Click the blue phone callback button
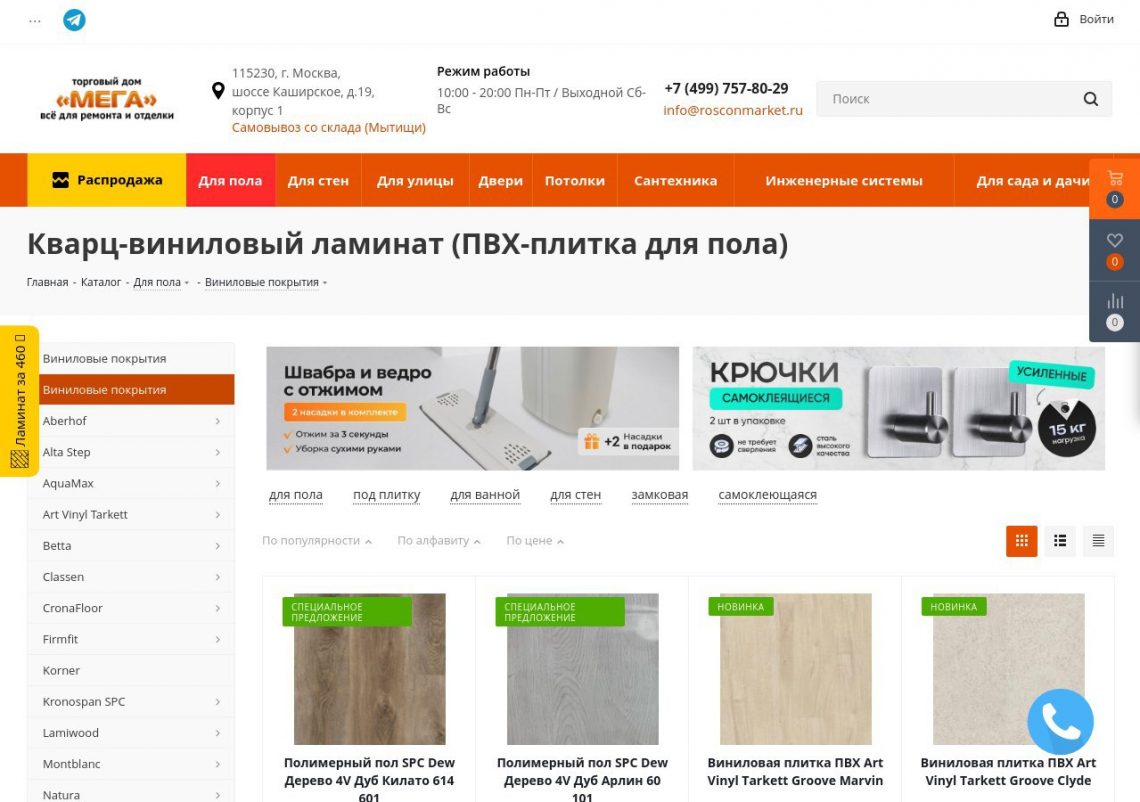The width and height of the screenshot is (1140, 802). tap(1060, 721)
